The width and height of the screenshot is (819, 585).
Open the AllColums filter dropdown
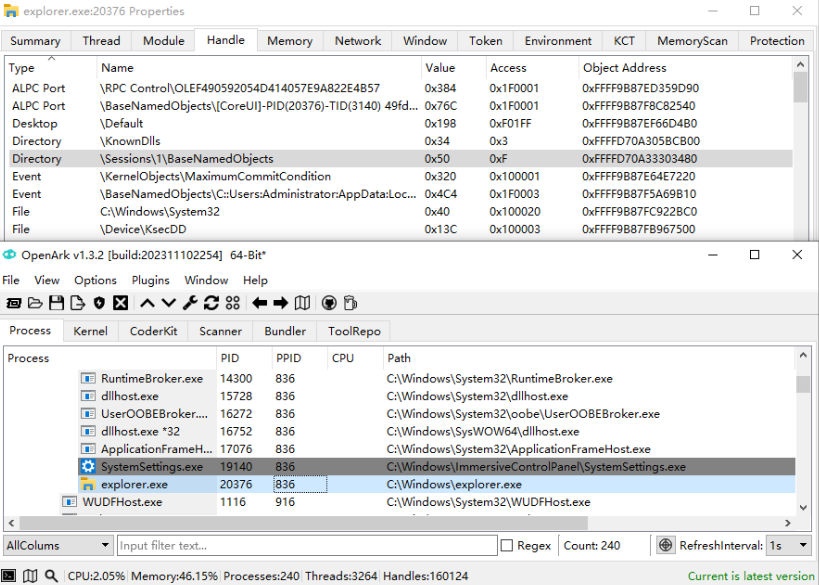pos(57,545)
